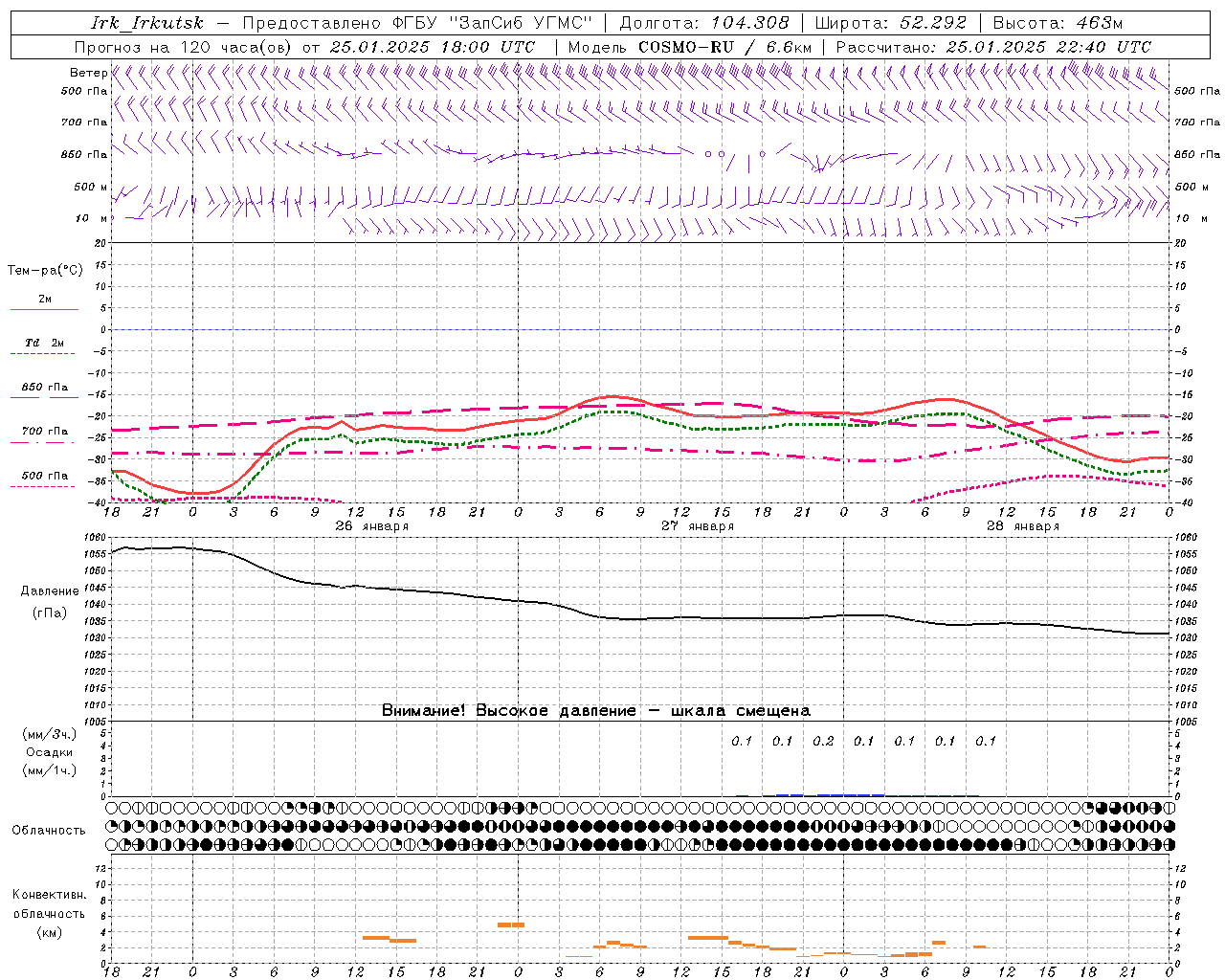
Task: Click the 'Долгота: 104.308' header field
Action: [704, 23]
